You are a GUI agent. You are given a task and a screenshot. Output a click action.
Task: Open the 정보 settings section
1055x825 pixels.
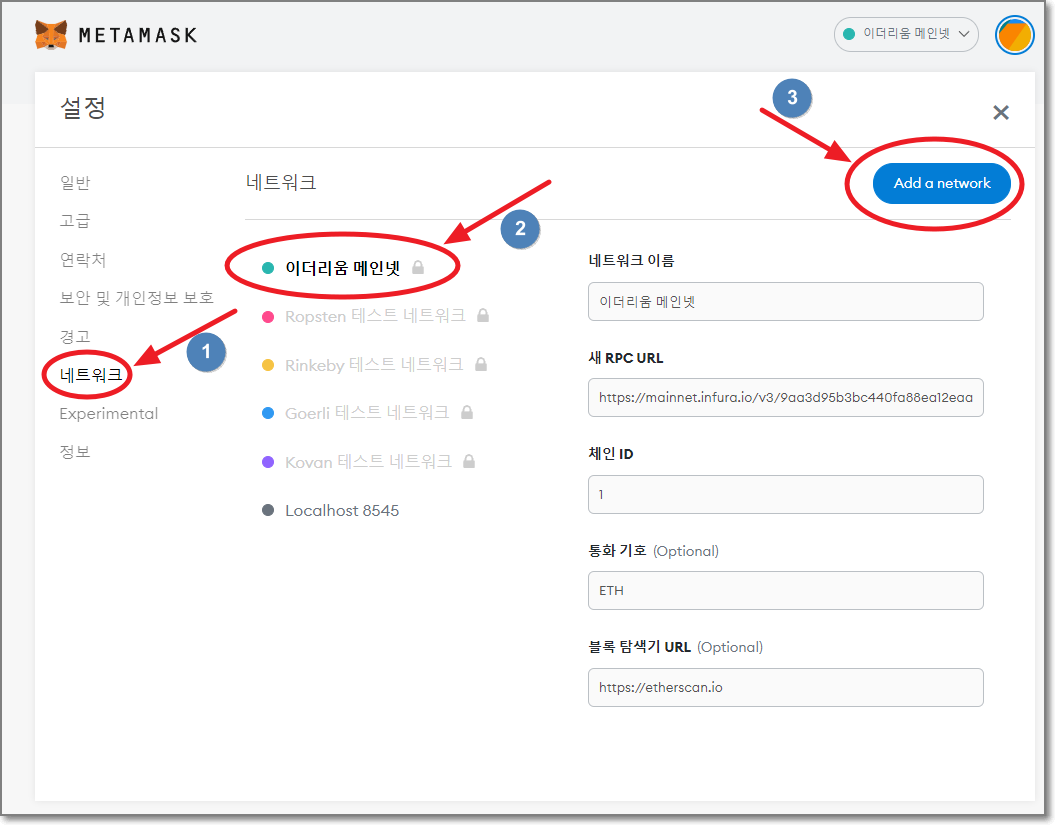pyautogui.click(x=76, y=451)
